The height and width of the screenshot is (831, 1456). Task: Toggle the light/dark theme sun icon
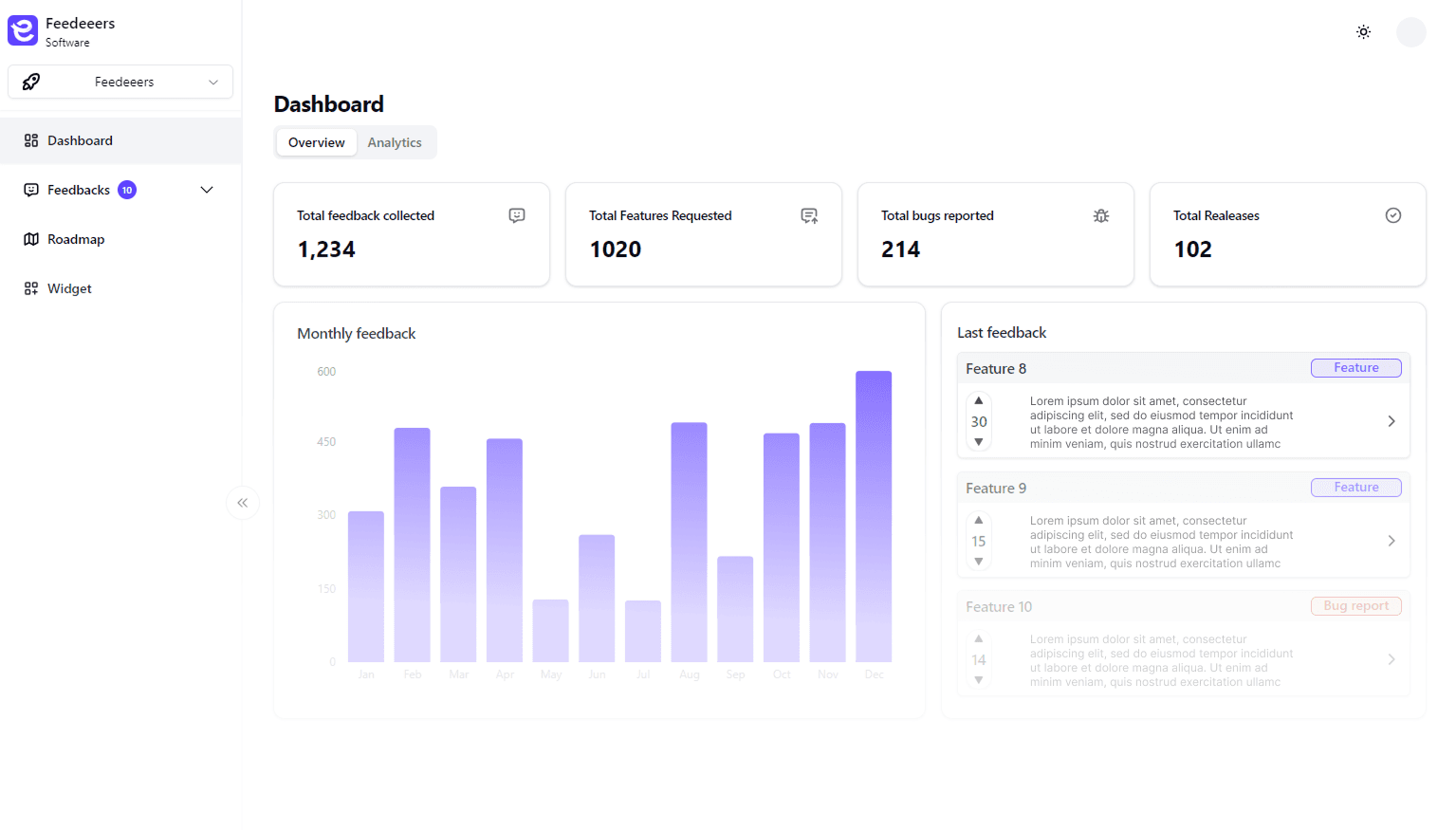[1363, 32]
